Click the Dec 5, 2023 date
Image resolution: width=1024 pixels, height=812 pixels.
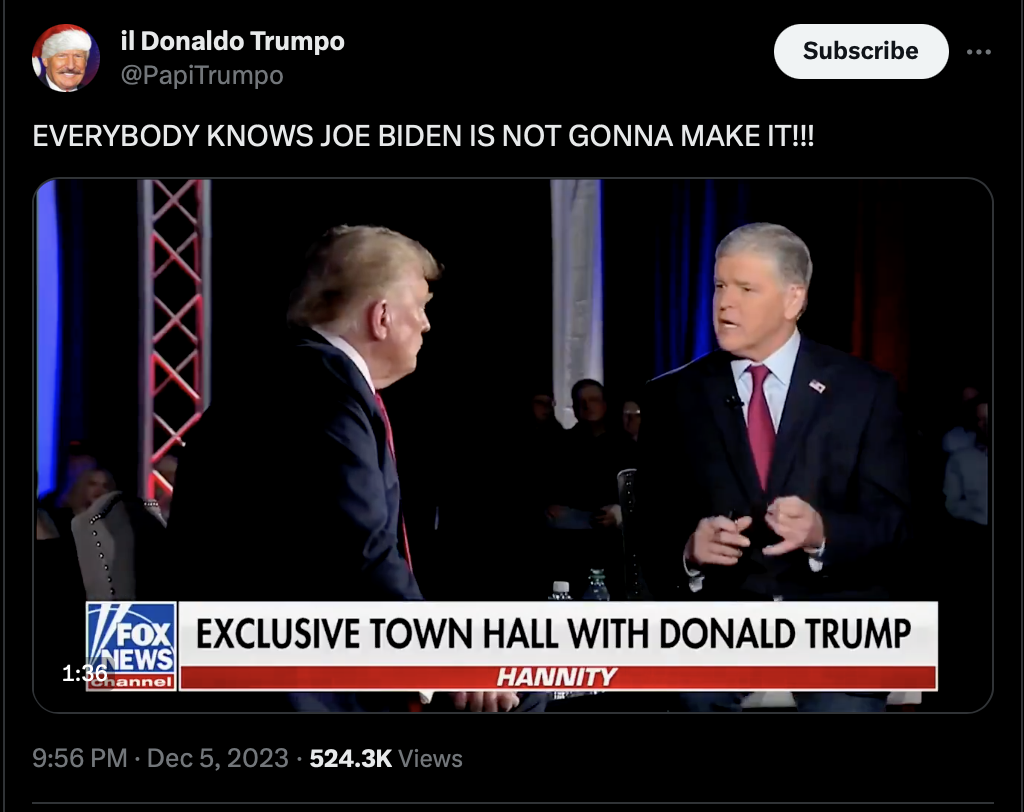(217, 758)
